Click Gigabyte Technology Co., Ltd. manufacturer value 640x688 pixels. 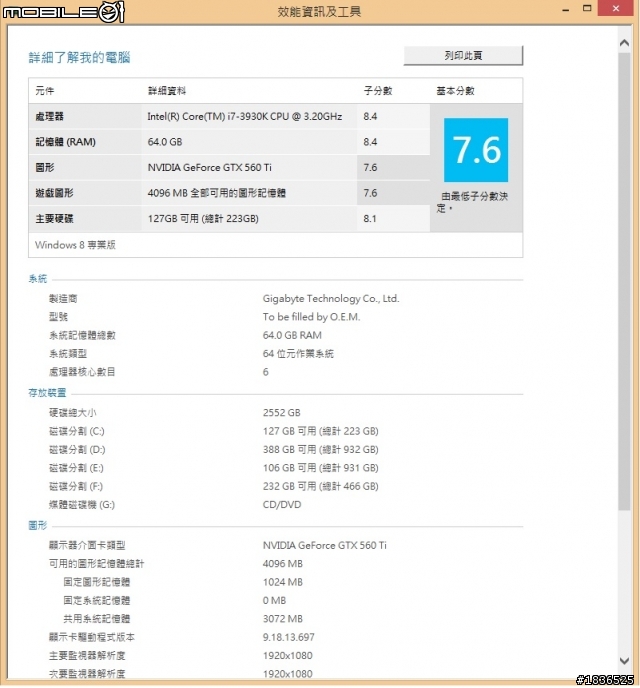331,299
